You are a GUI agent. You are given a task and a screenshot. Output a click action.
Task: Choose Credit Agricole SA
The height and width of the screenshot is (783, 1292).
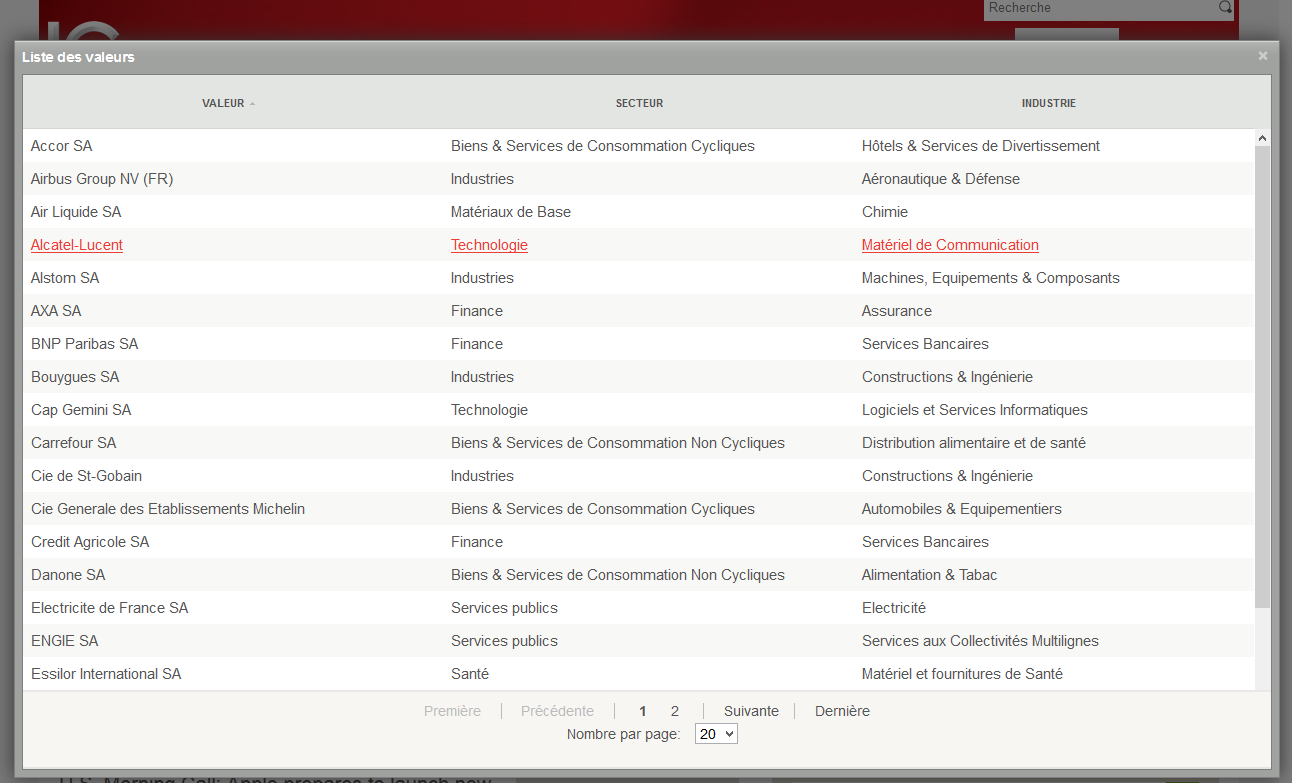pyautogui.click(x=90, y=542)
